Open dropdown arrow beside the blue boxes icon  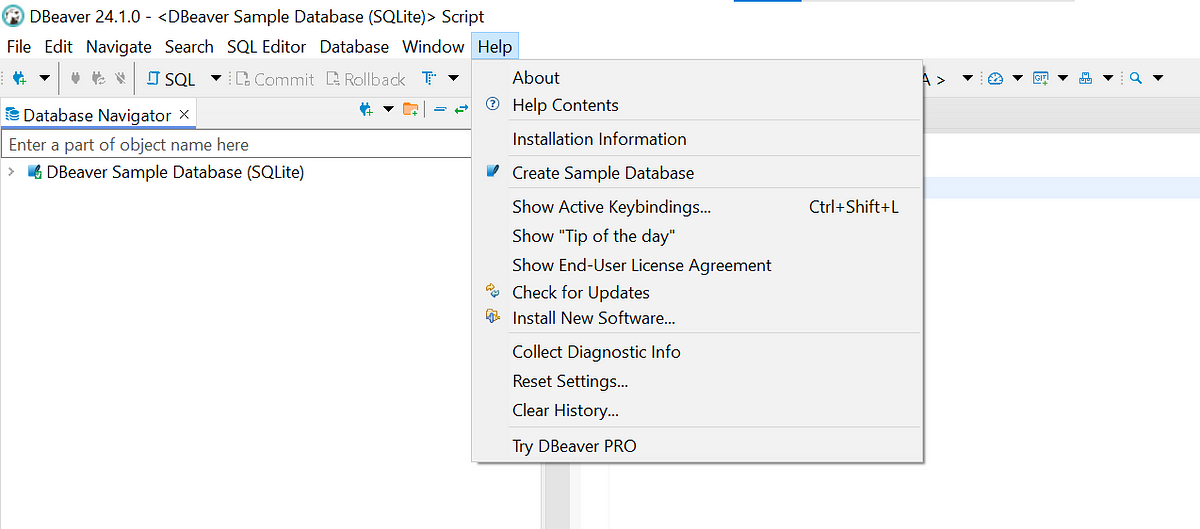1108,78
